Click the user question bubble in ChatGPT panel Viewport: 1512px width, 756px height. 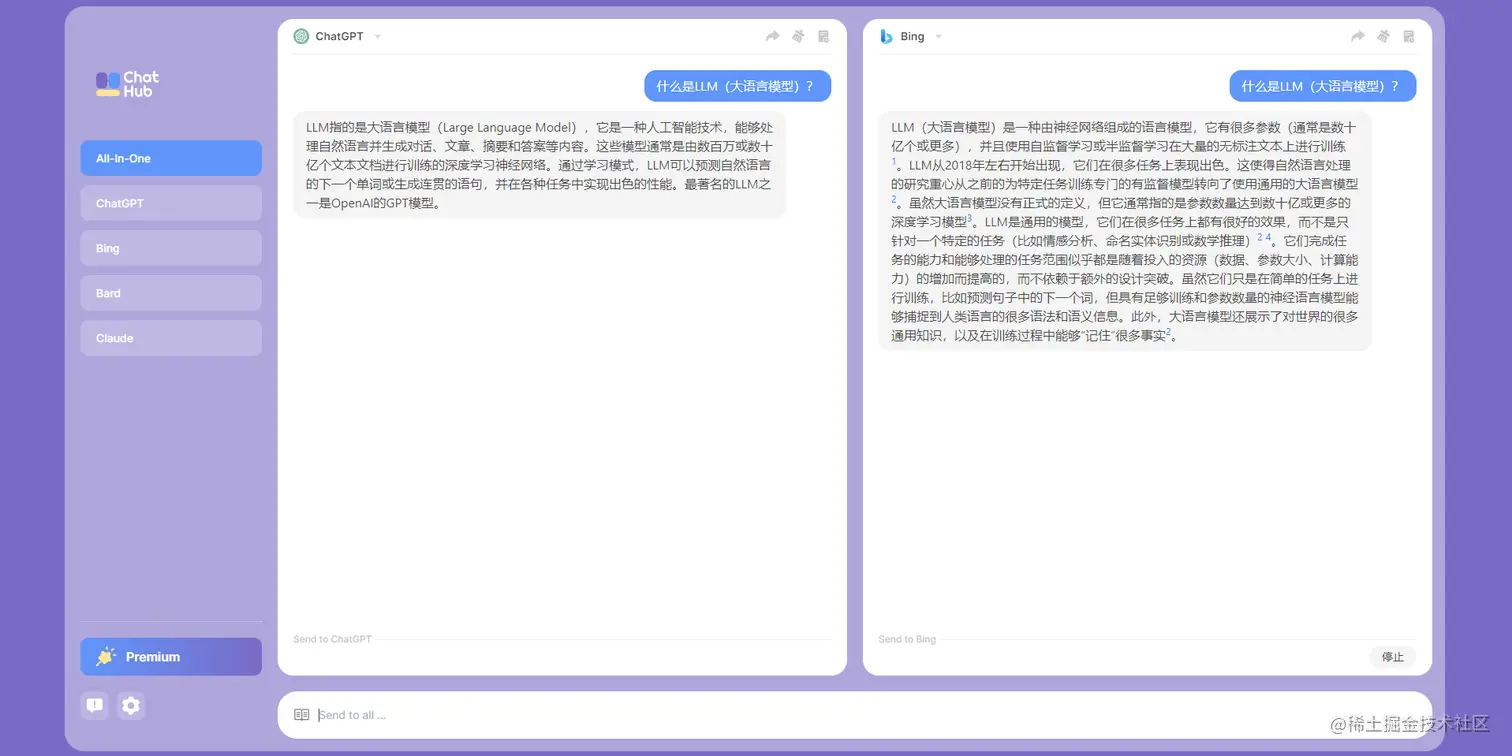click(737, 86)
